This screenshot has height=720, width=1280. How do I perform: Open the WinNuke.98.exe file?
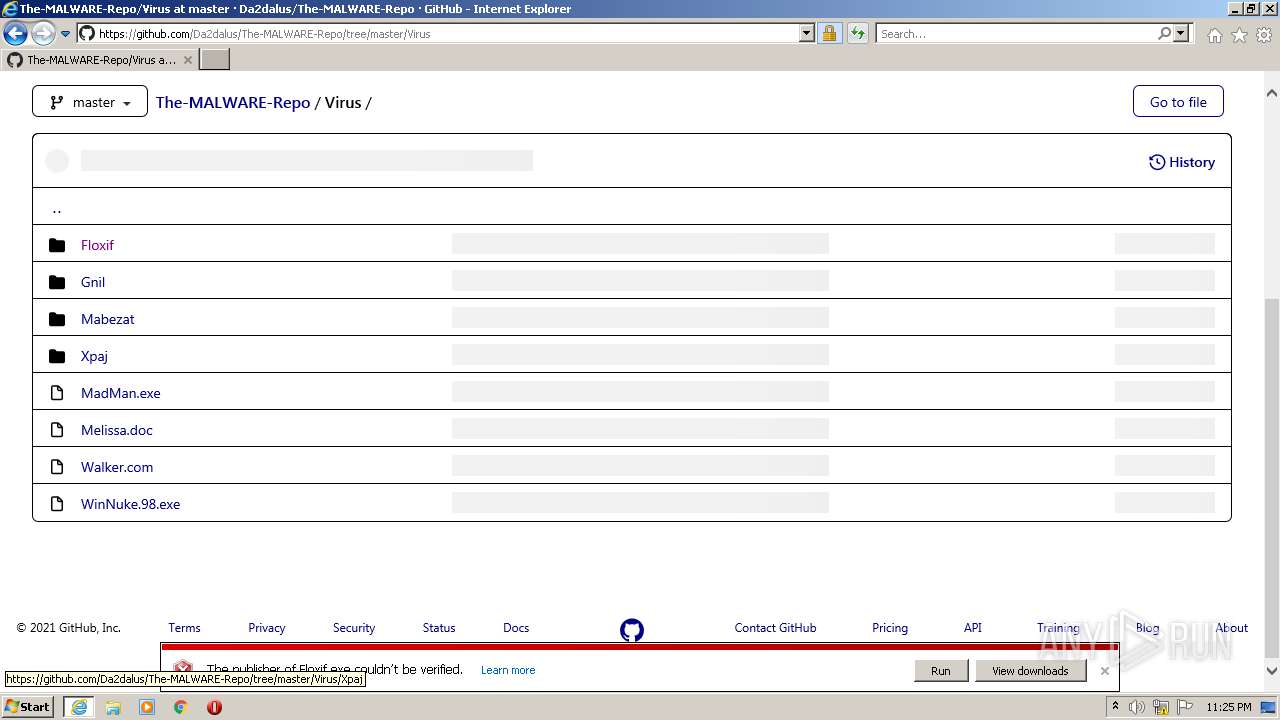(x=130, y=504)
